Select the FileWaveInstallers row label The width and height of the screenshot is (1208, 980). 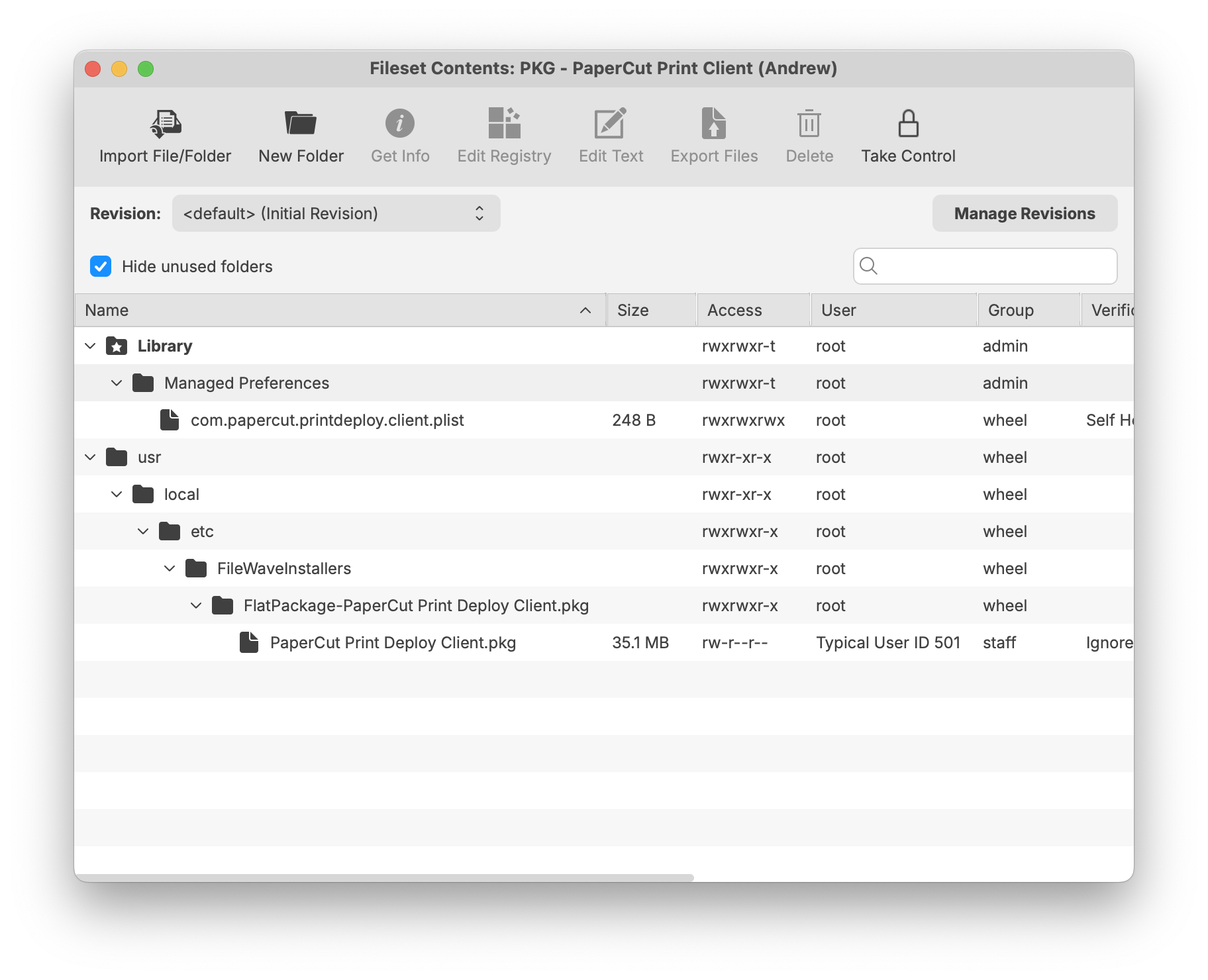coord(284,568)
